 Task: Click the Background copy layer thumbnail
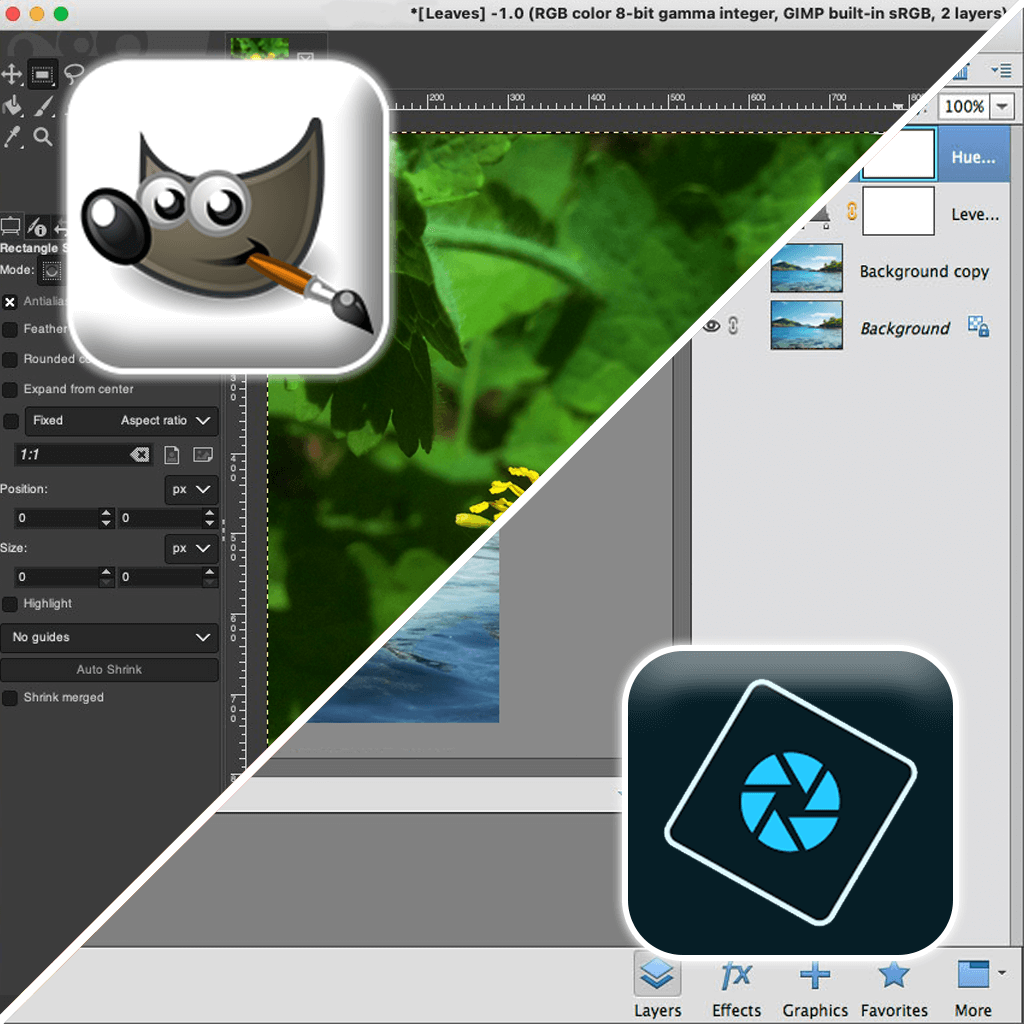tap(806, 268)
